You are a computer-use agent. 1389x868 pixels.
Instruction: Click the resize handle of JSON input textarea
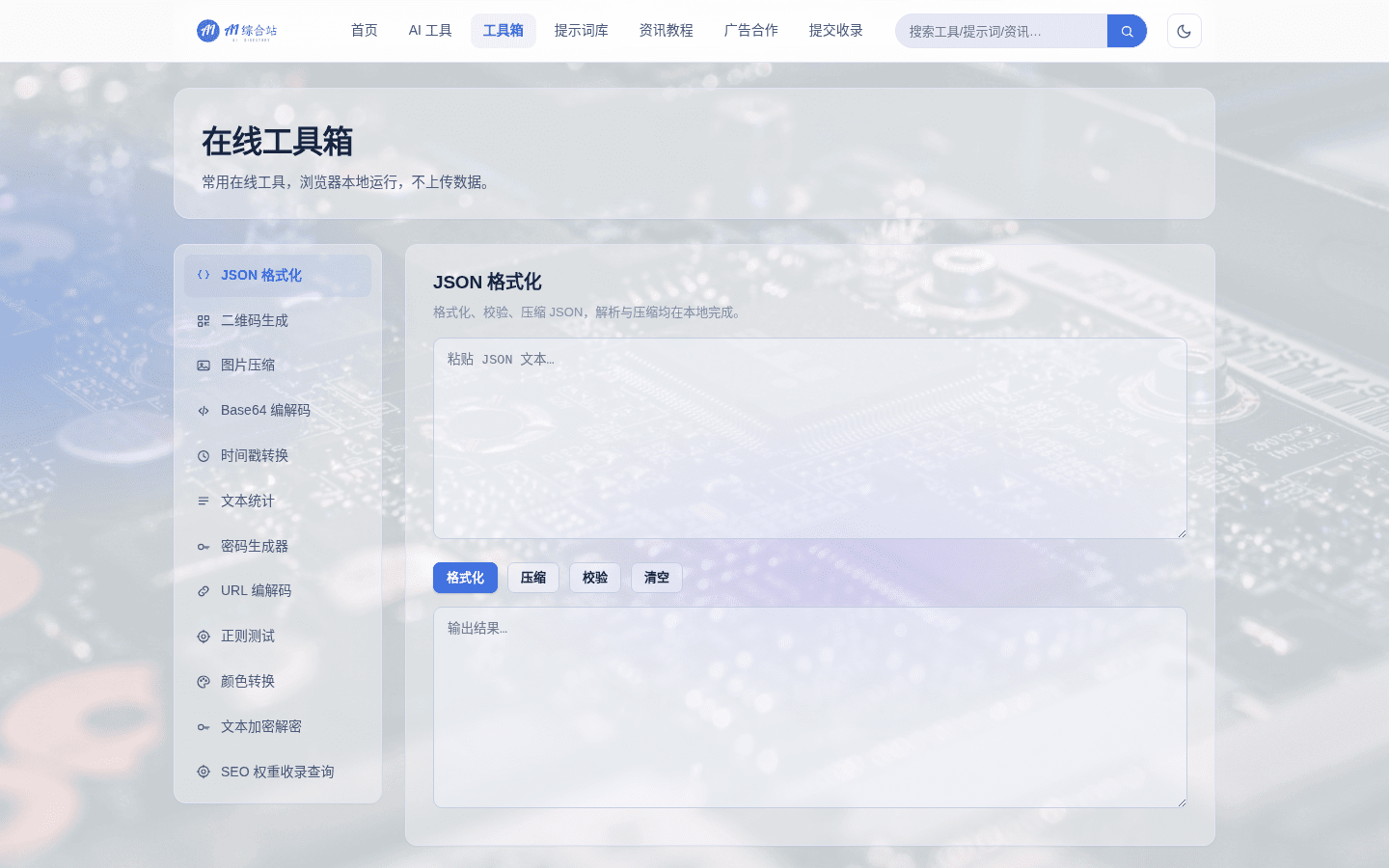click(1181, 532)
